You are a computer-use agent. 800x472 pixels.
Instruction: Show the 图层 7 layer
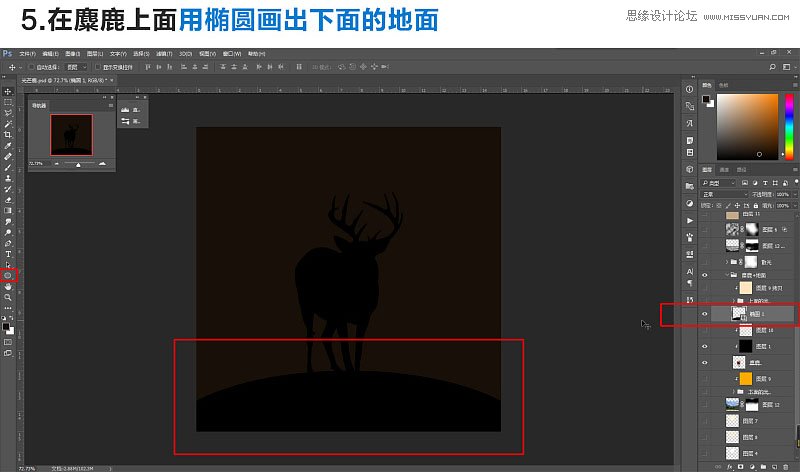click(705, 421)
